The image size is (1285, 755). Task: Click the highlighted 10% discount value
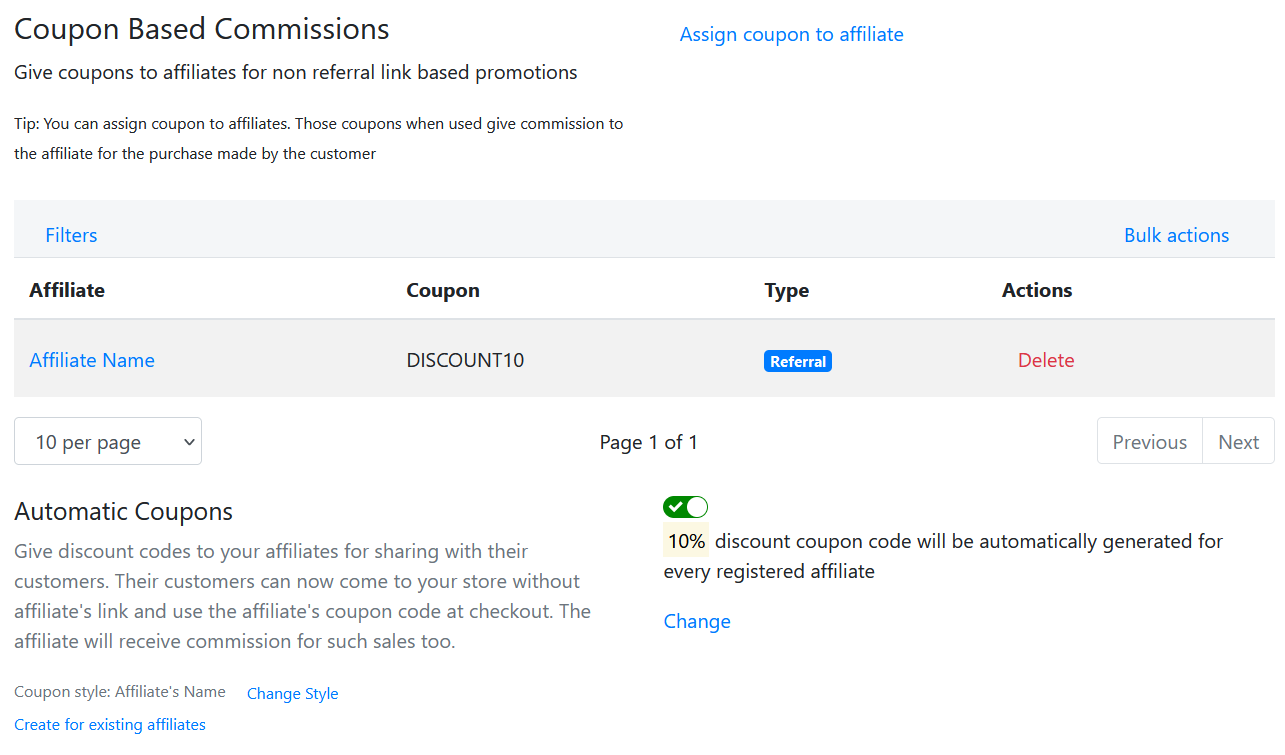coord(686,541)
